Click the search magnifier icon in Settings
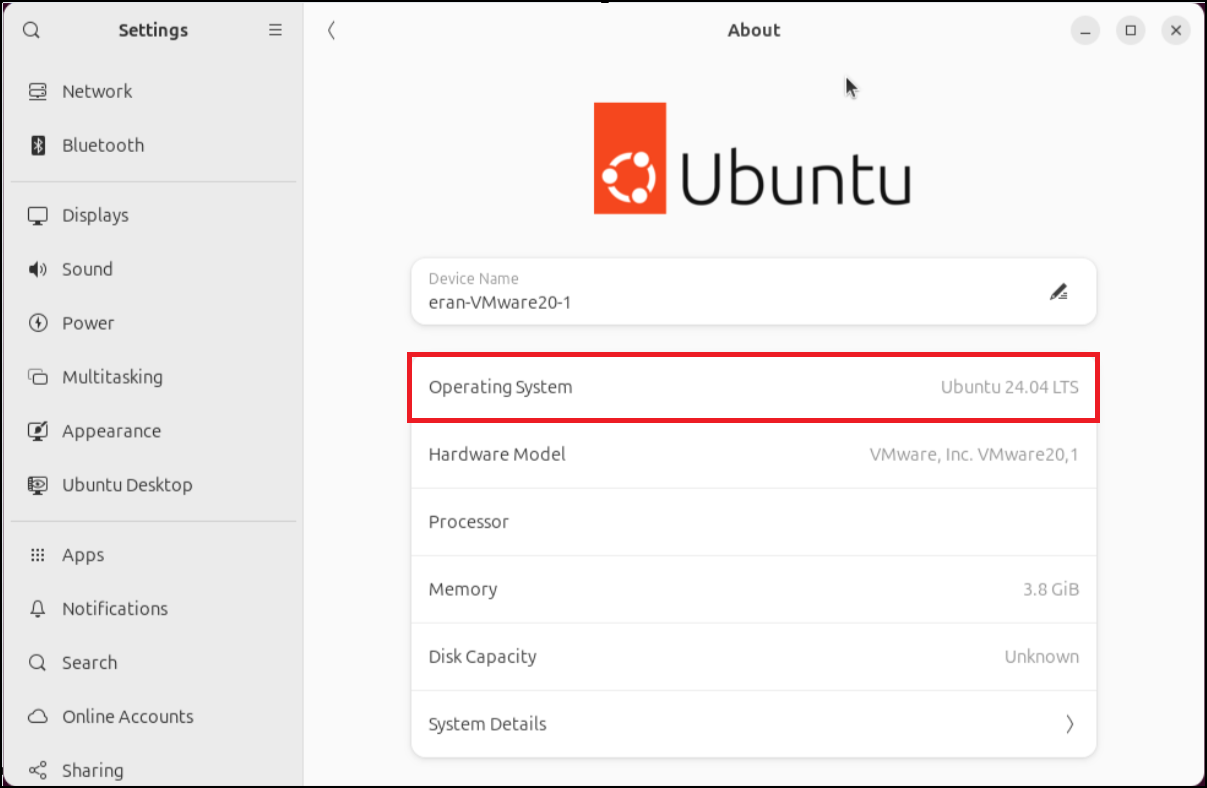This screenshot has height=788, width=1207. click(x=31, y=30)
